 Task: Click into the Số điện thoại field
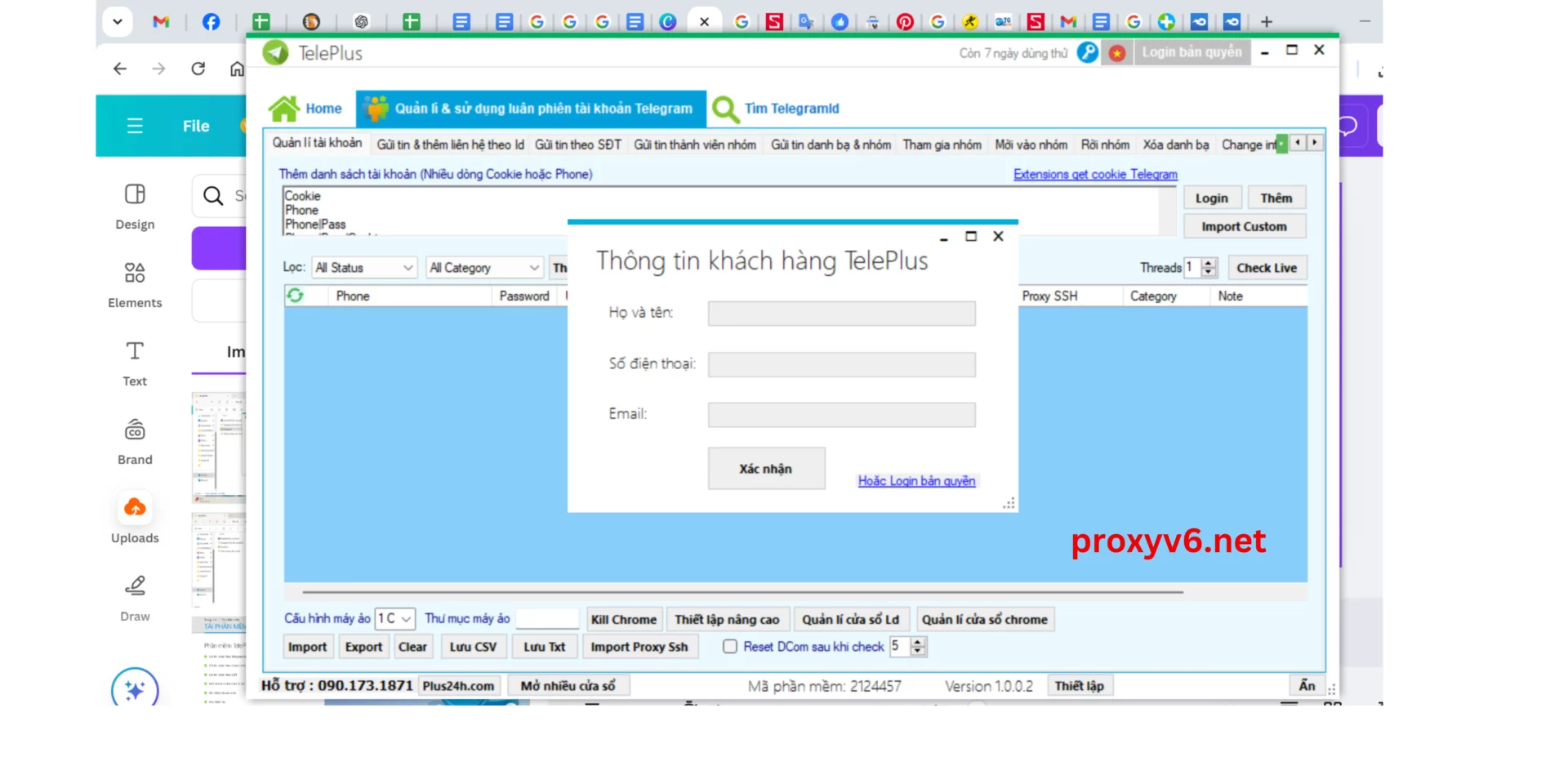tap(841, 364)
